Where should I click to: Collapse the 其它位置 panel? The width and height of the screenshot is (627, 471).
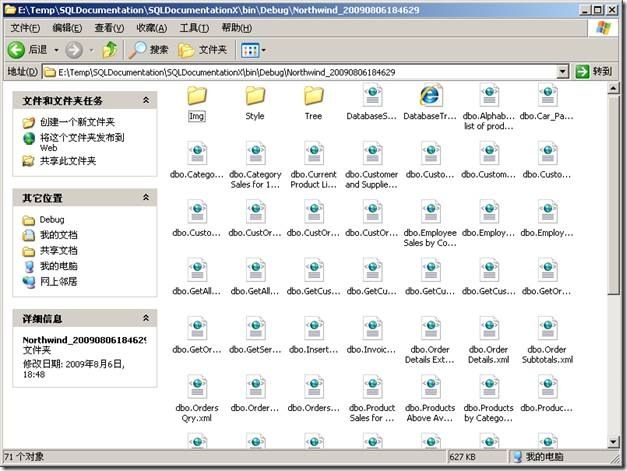coord(146,197)
